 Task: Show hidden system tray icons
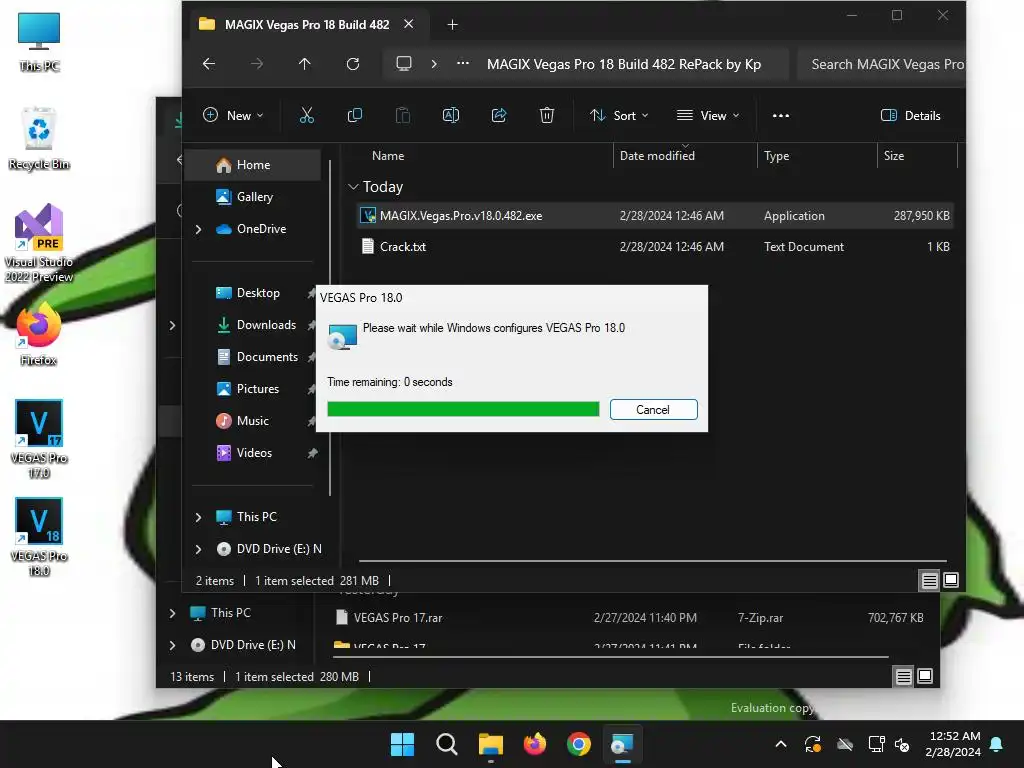coord(780,744)
